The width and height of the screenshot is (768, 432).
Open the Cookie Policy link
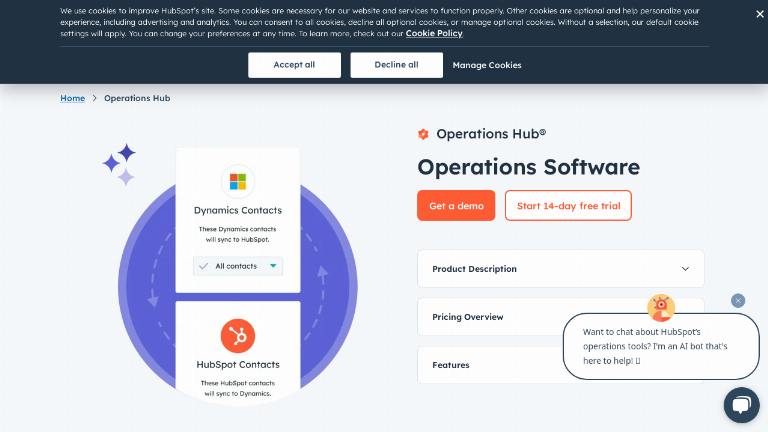(x=434, y=33)
